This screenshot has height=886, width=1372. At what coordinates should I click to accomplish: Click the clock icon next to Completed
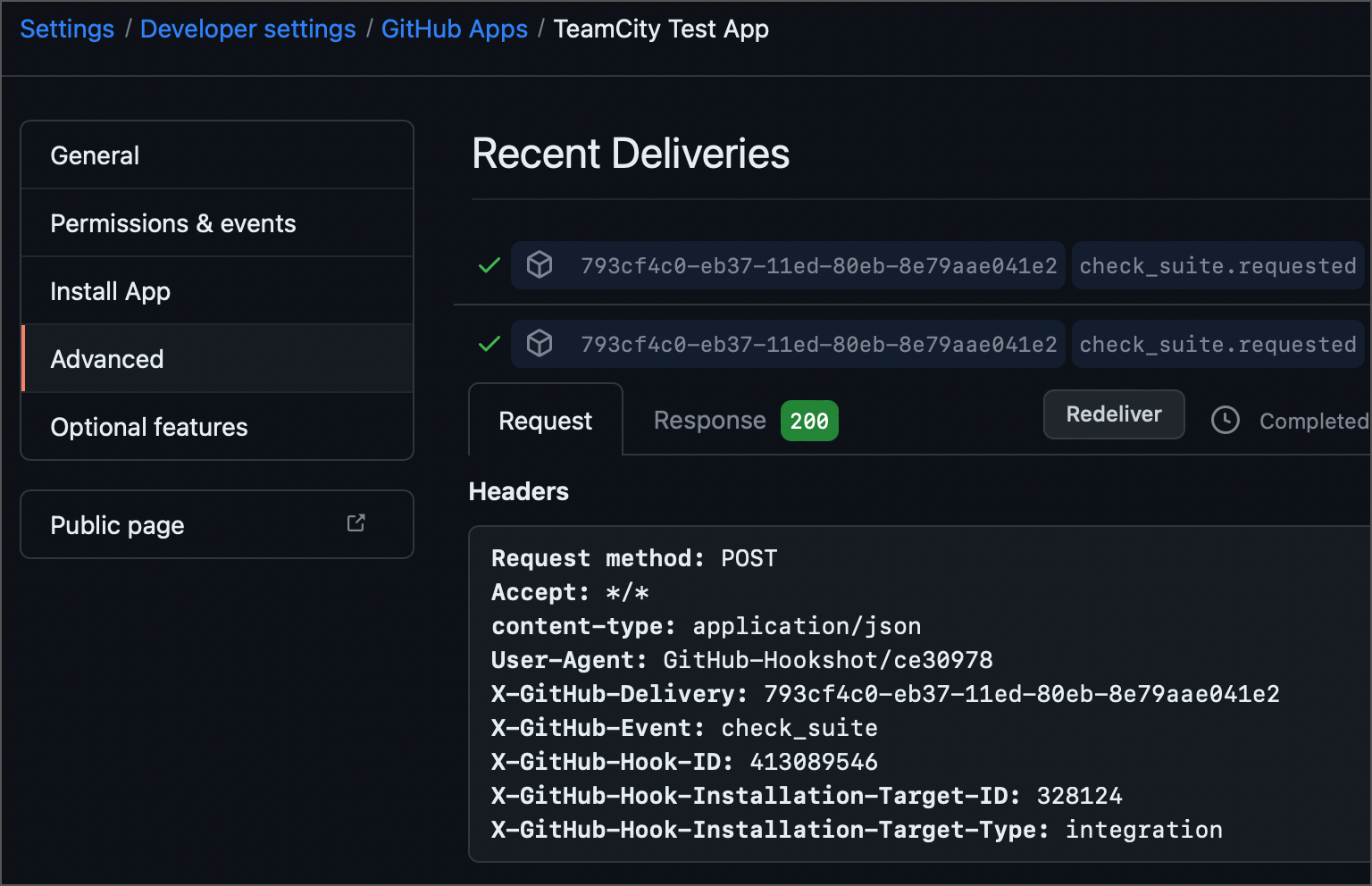[x=1226, y=420]
